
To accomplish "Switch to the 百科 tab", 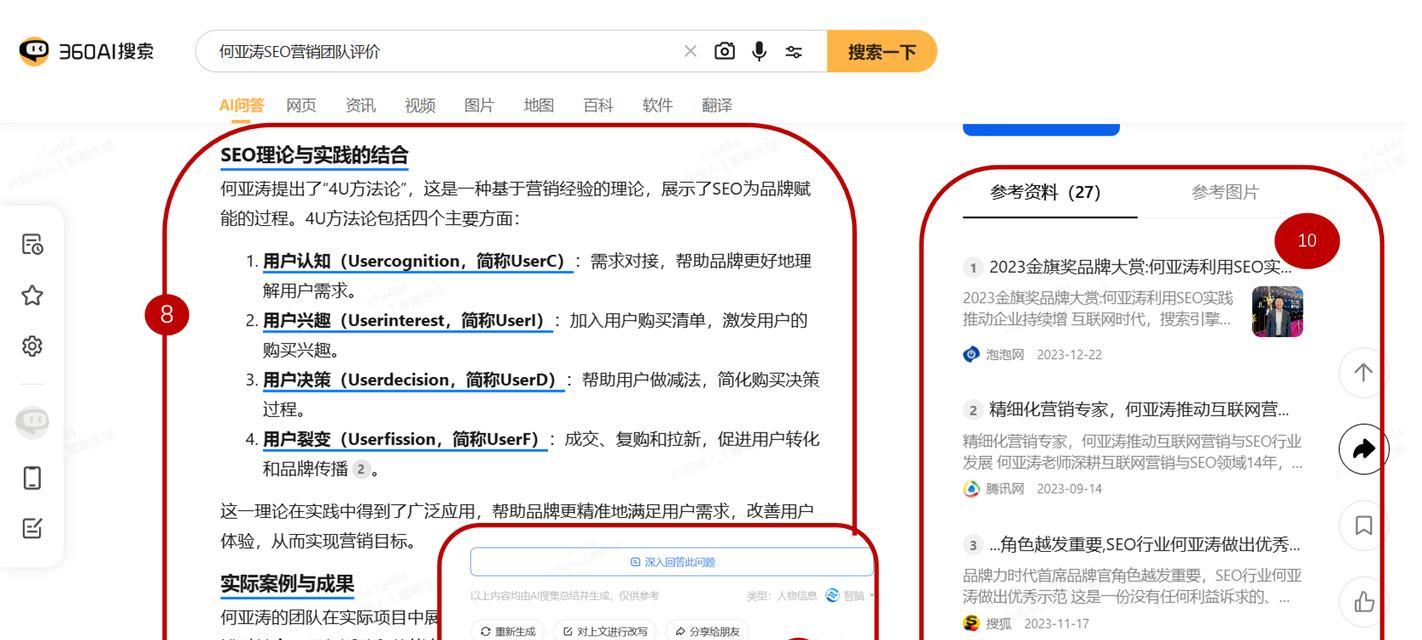I will tap(598, 105).
